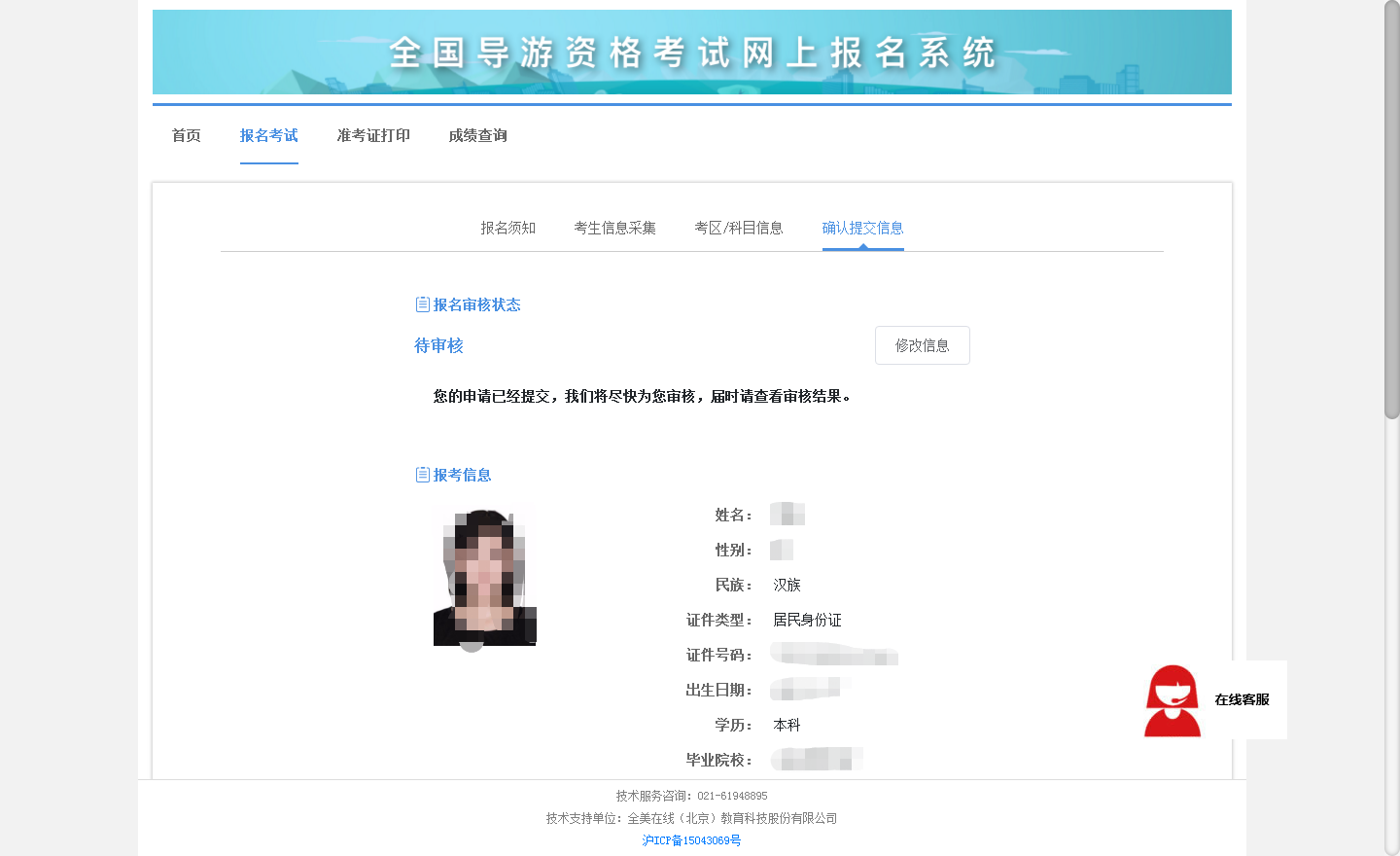This screenshot has height=856, width=1400.
Task: Open the 考生信息采集 sub-tab
Action: pyautogui.click(x=614, y=228)
